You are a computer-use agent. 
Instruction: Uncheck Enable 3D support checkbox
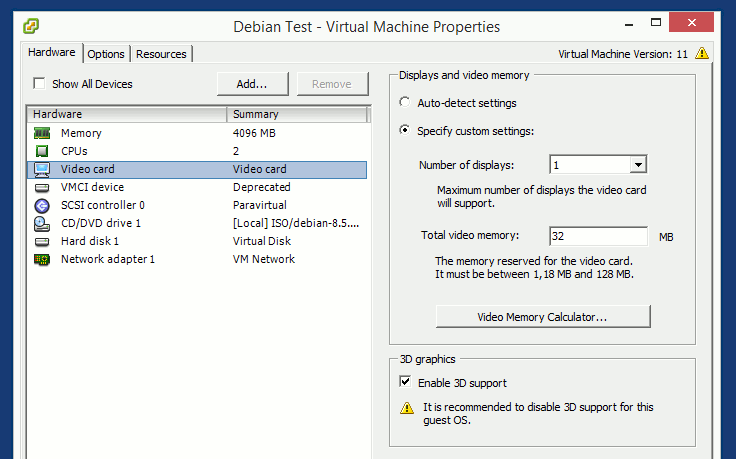(x=405, y=382)
